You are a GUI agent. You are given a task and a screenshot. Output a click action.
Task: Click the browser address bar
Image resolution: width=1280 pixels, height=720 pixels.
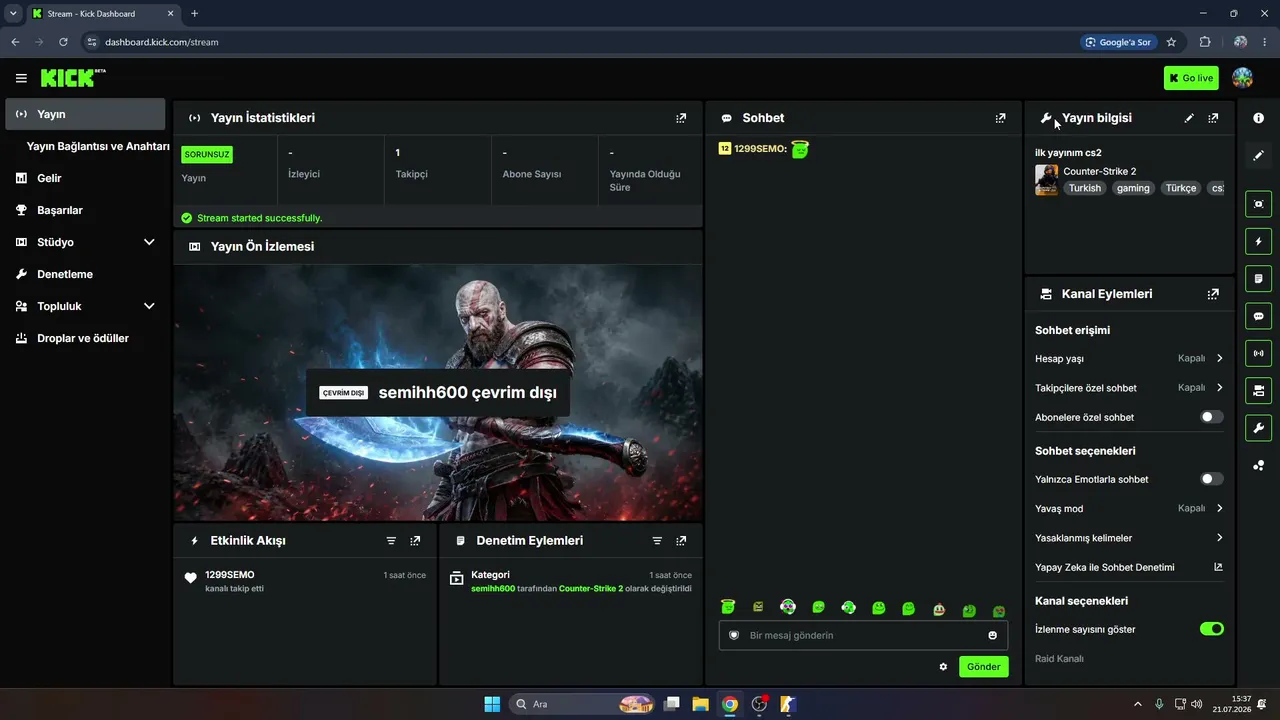pyautogui.click(x=580, y=42)
